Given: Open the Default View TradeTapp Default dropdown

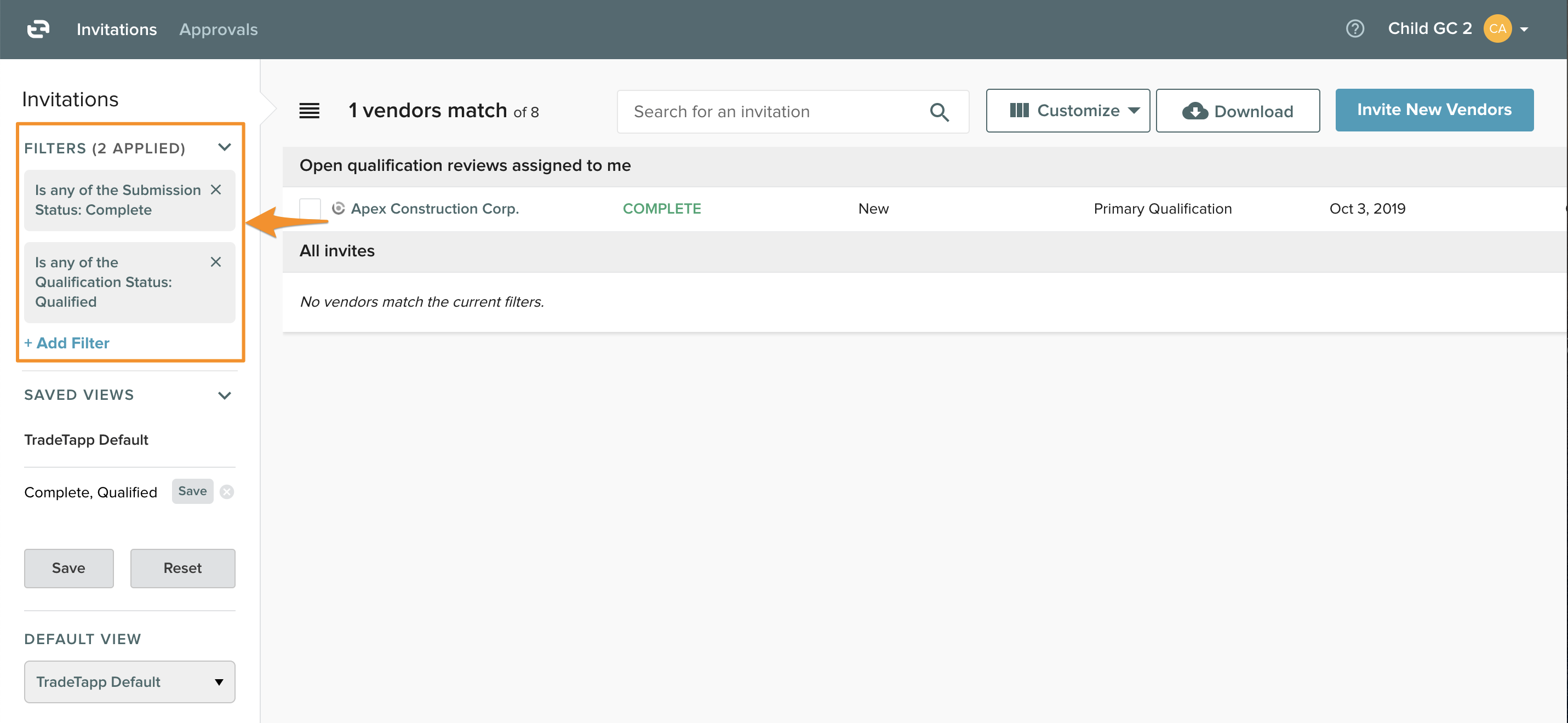Looking at the screenshot, I should point(130,681).
